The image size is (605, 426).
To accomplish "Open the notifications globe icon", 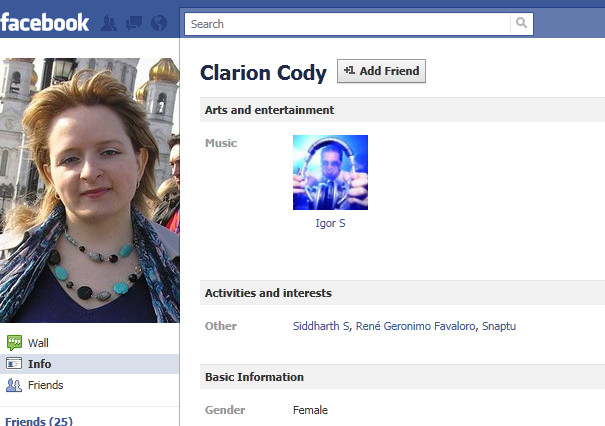I will pyautogui.click(x=159, y=23).
